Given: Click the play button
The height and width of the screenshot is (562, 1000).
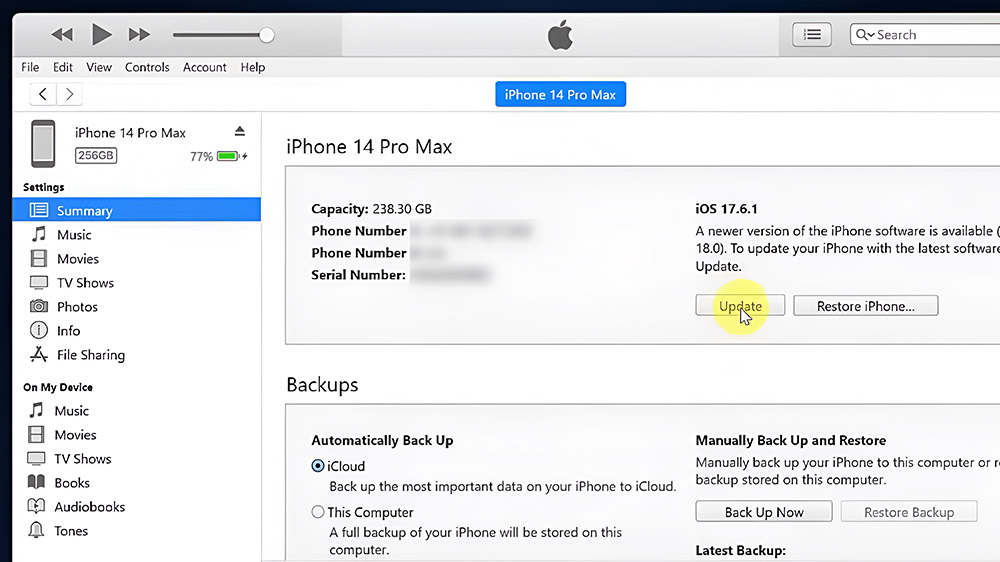Looking at the screenshot, I should [101, 34].
